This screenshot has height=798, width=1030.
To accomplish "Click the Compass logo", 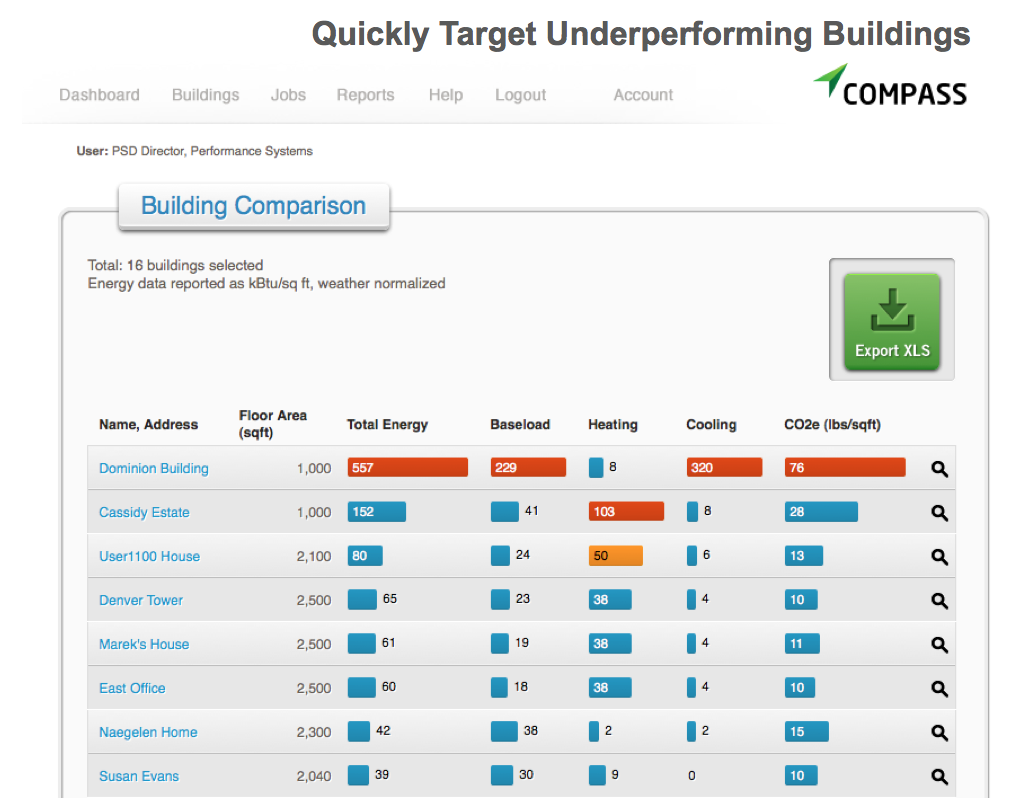I will [x=890, y=85].
